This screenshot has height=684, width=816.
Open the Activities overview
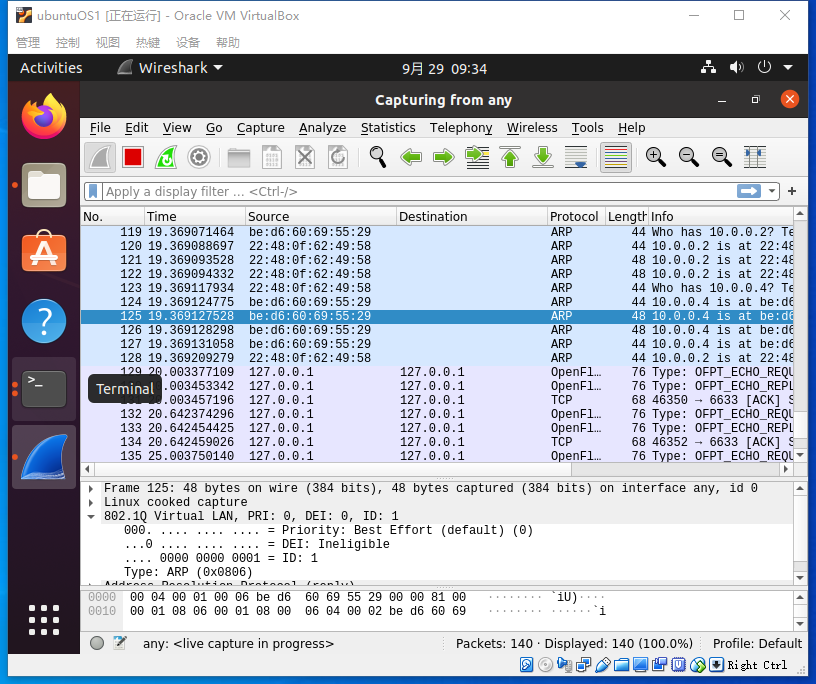[x=51, y=68]
